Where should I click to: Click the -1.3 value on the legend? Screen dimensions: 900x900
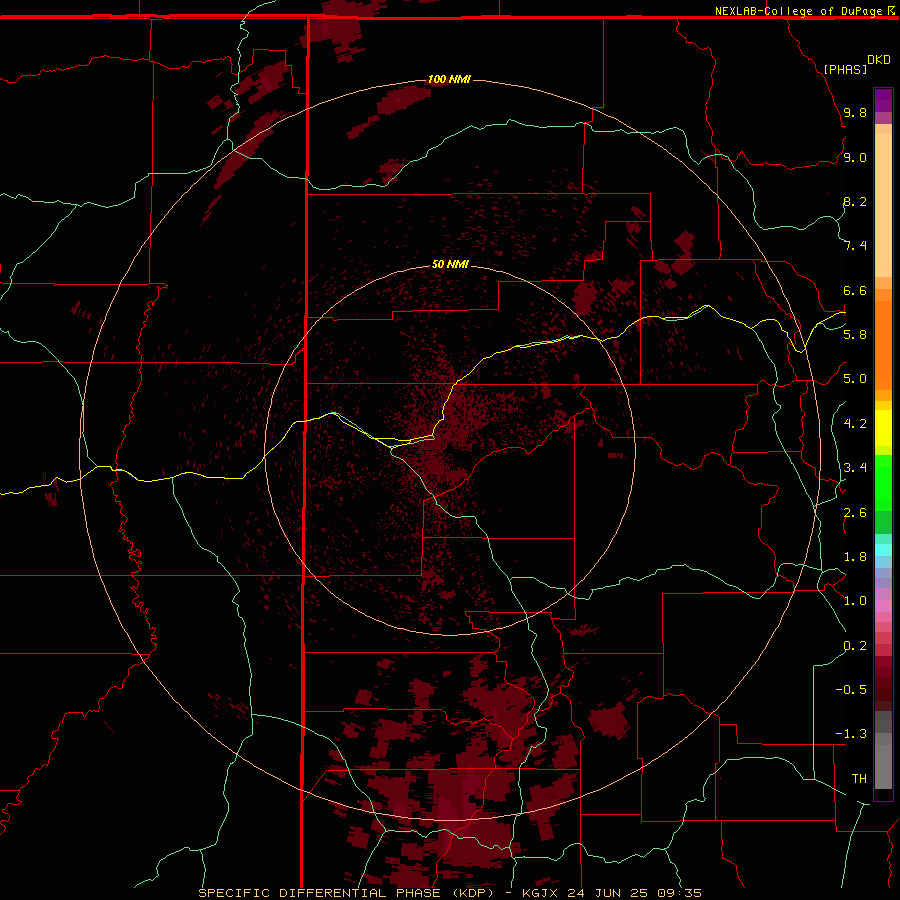click(851, 734)
